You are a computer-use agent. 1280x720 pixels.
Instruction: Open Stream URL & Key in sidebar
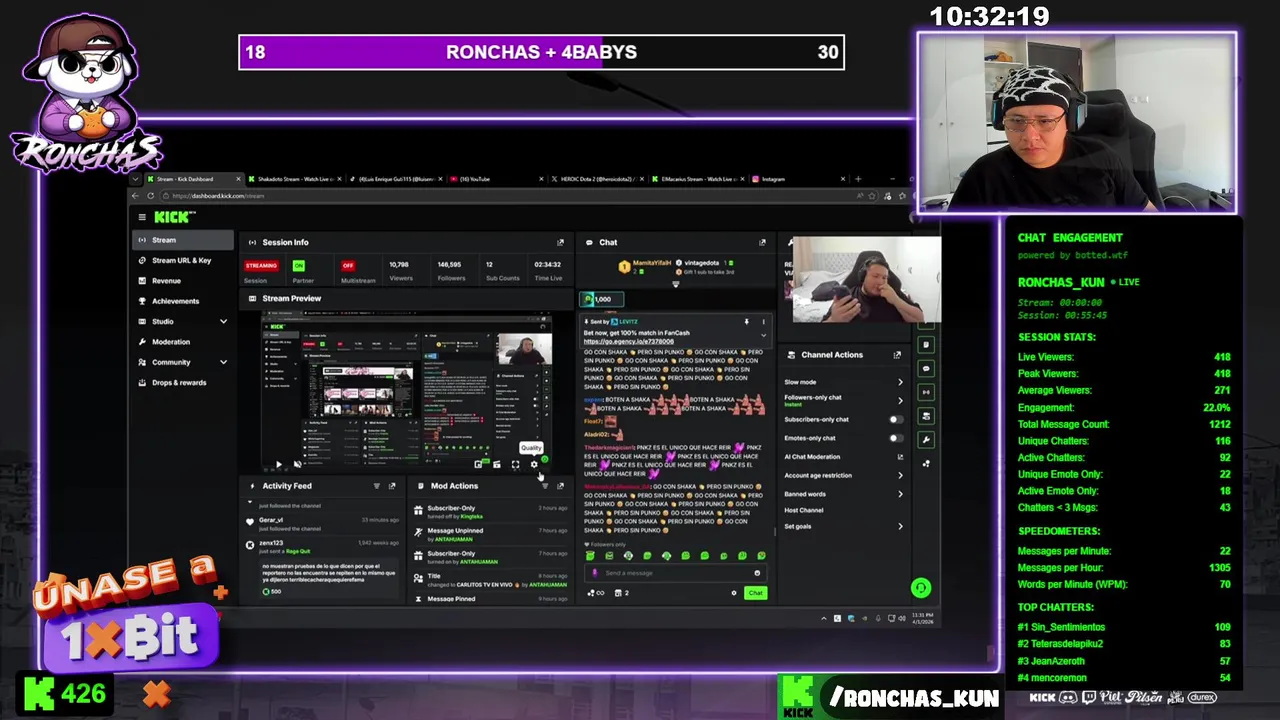[182, 260]
